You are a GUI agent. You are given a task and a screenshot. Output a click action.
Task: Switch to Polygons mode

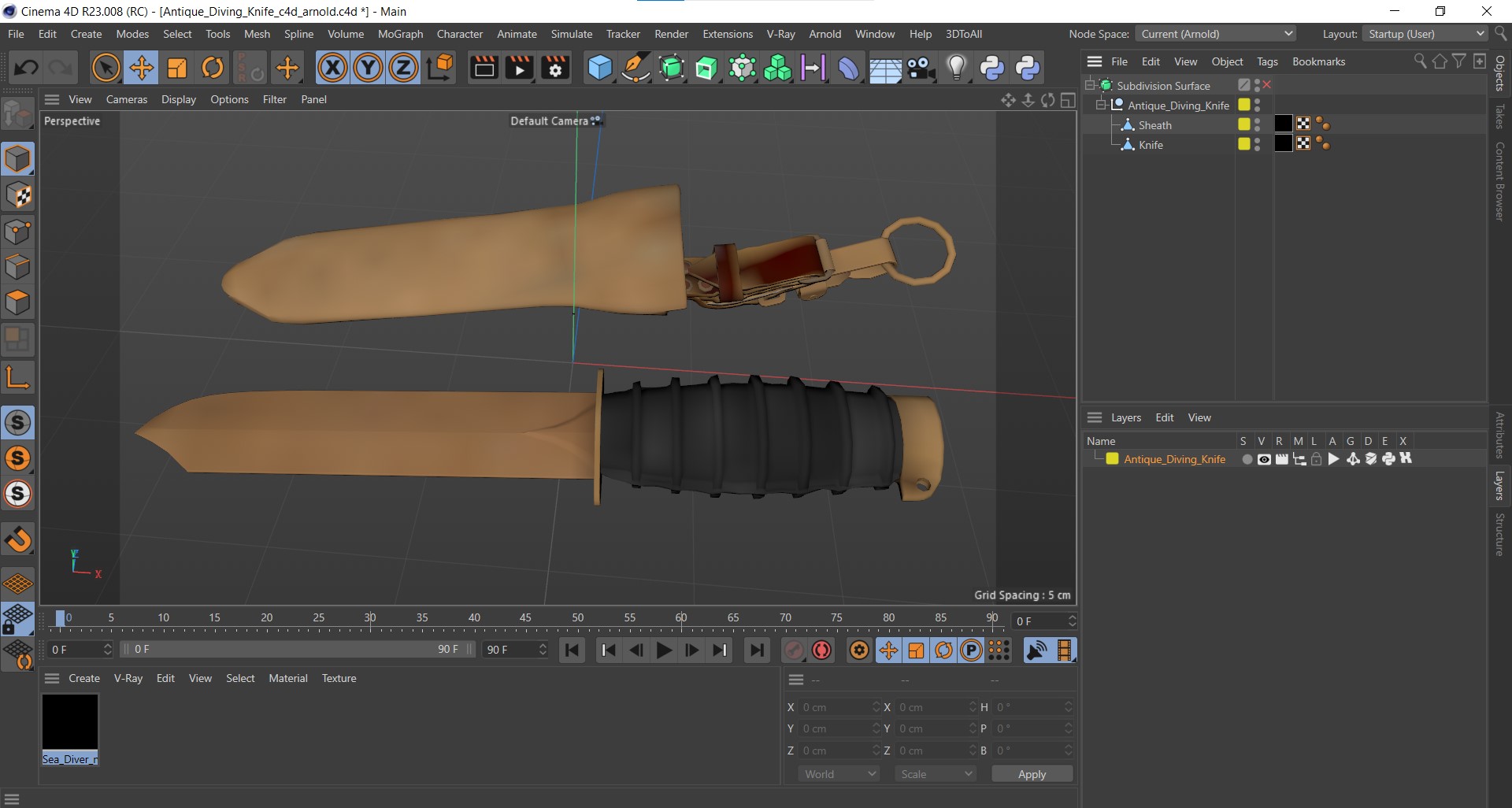[x=18, y=303]
